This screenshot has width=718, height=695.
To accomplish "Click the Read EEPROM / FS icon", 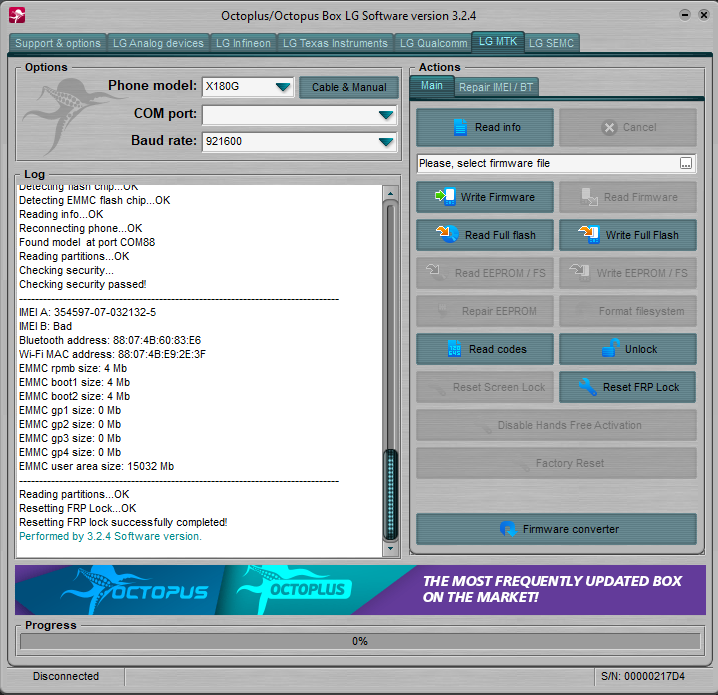I will pyautogui.click(x=434, y=271).
